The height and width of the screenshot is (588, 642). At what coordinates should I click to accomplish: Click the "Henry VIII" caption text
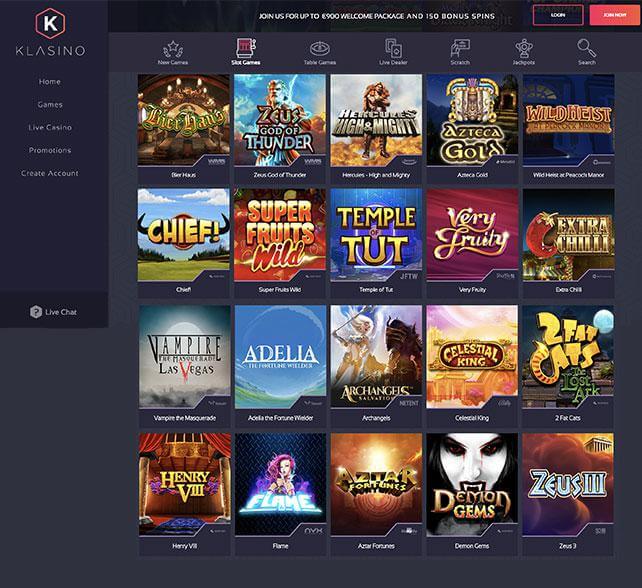click(x=185, y=546)
